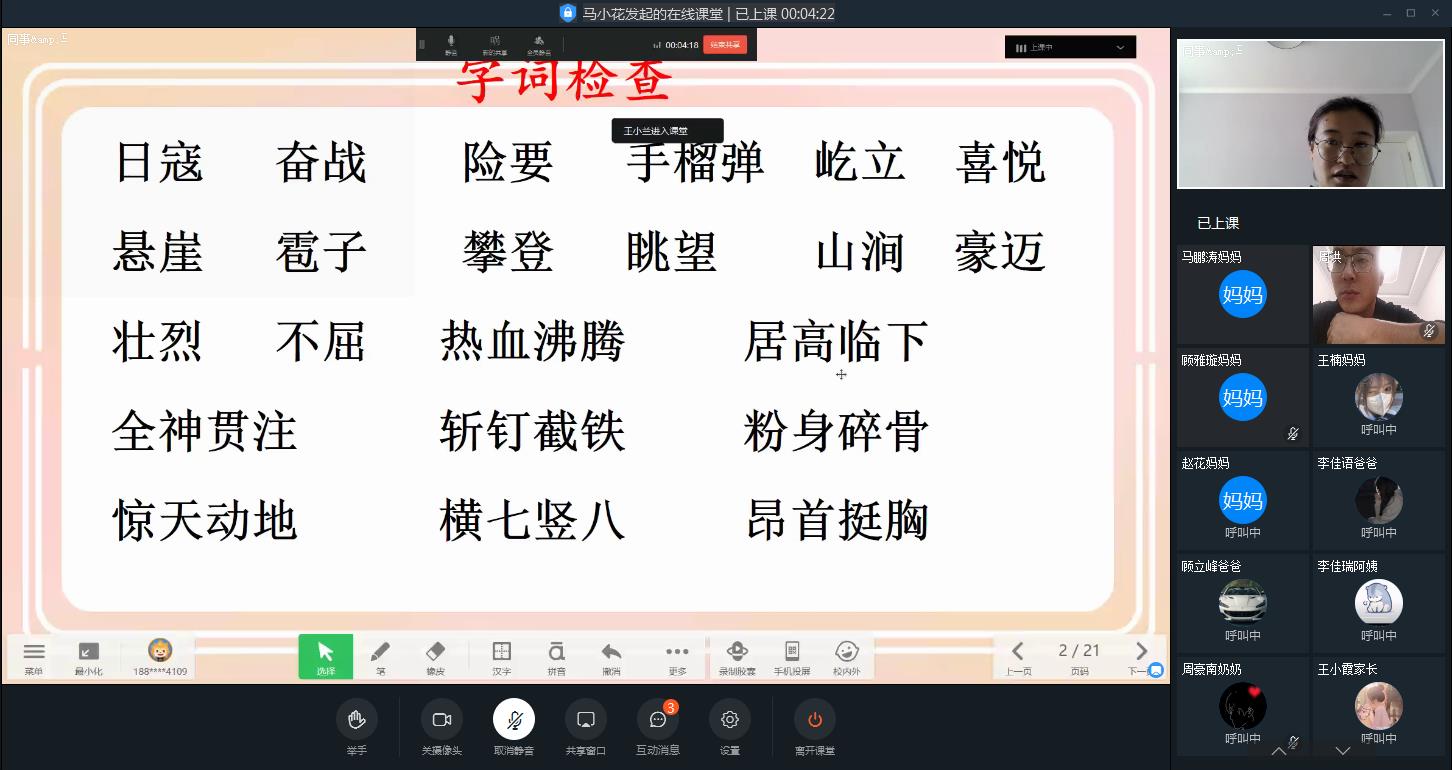Click the Undo (撤消) arrow icon
This screenshot has width=1452, height=770.
click(611, 656)
